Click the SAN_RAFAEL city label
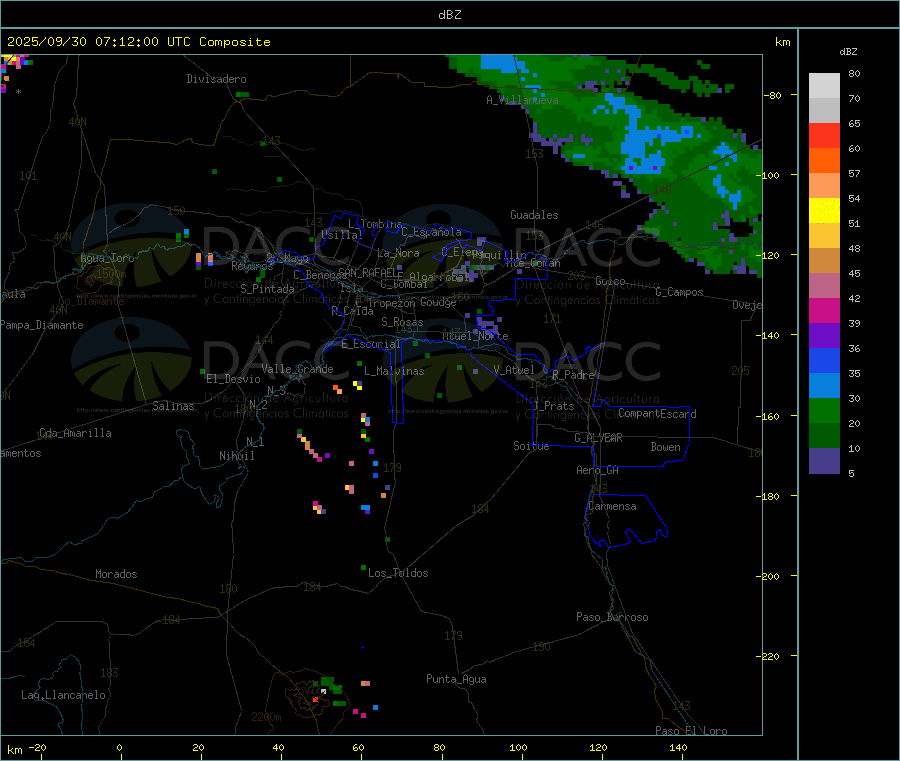This screenshot has height=761, width=900. [370, 272]
